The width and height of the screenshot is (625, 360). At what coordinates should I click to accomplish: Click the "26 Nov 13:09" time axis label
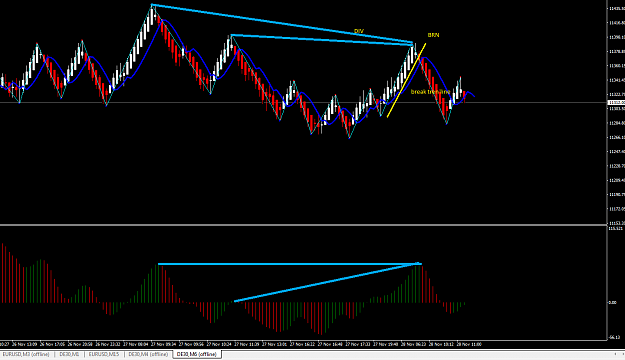click(x=24, y=344)
